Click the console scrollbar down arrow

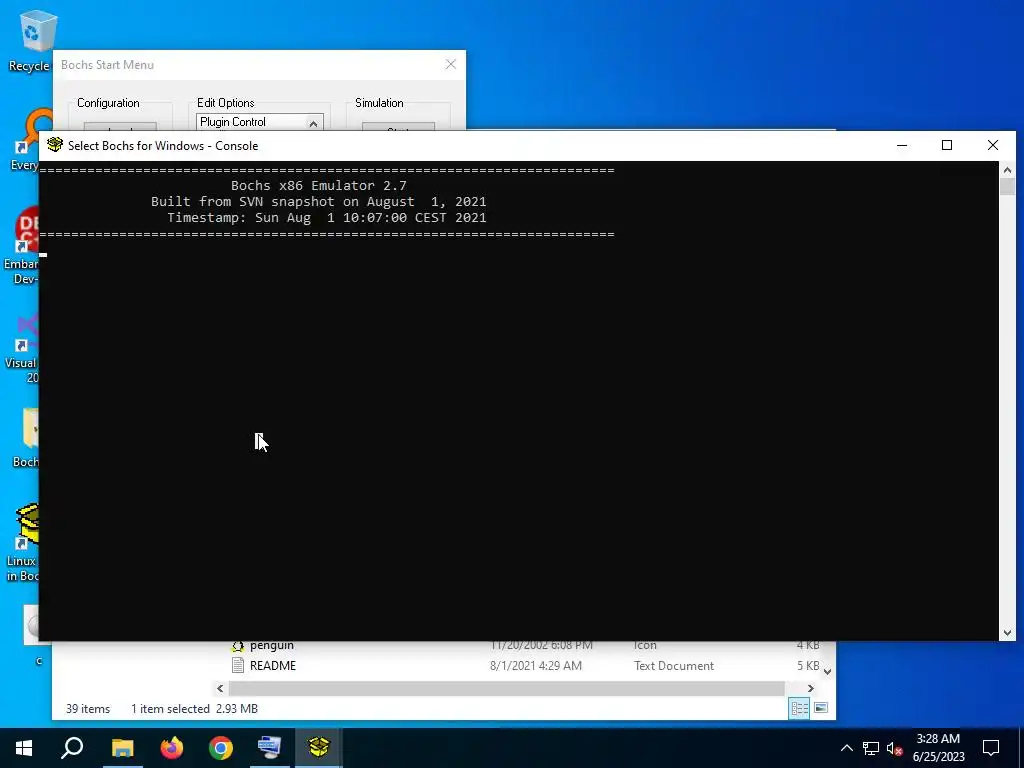(1007, 632)
